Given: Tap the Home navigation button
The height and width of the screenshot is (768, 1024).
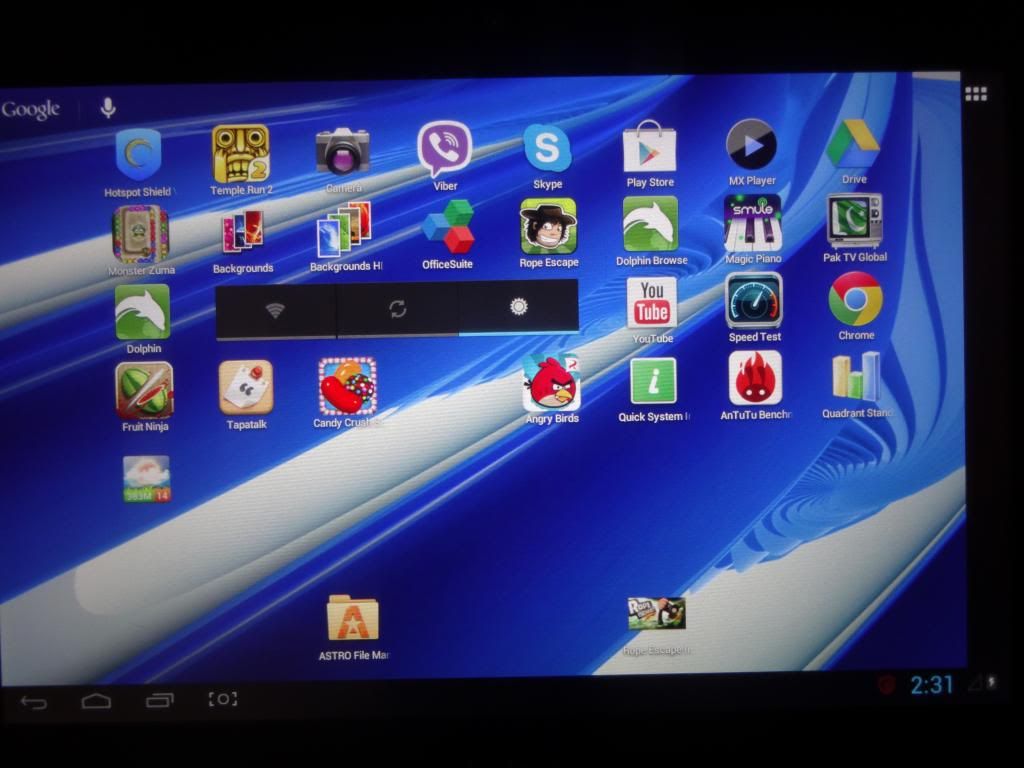Looking at the screenshot, I should tap(96, 701).
